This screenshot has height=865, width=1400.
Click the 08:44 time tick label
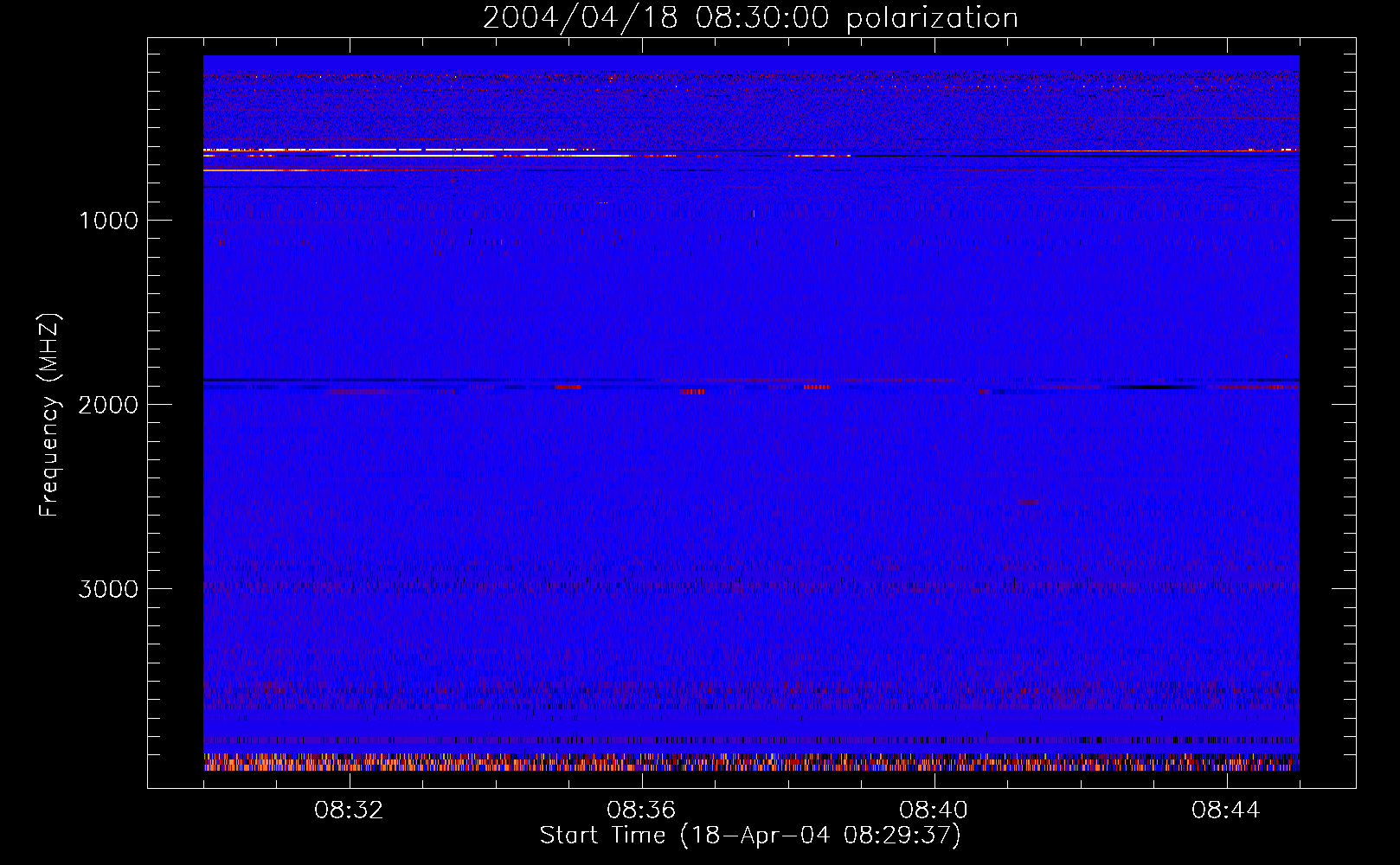pyautogui.click(x=1226, y=811)
